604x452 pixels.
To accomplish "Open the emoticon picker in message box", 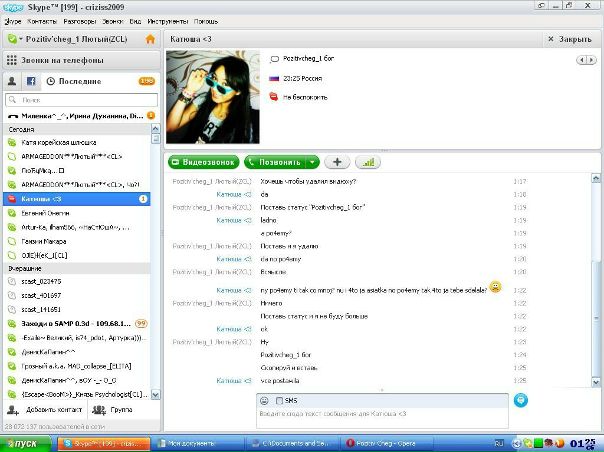I will (x=263, y=400).
